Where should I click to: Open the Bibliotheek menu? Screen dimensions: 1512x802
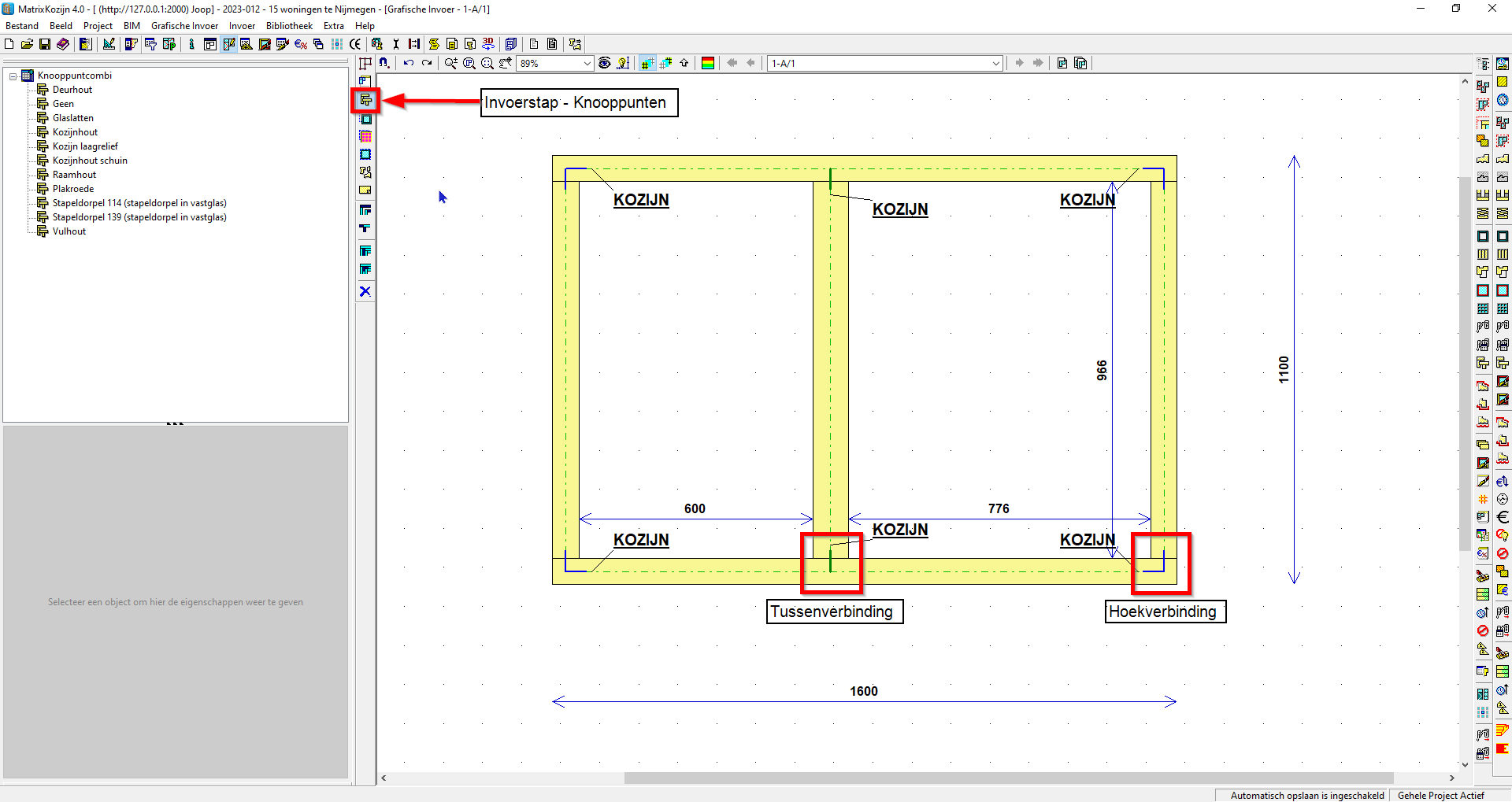[289, 26]
